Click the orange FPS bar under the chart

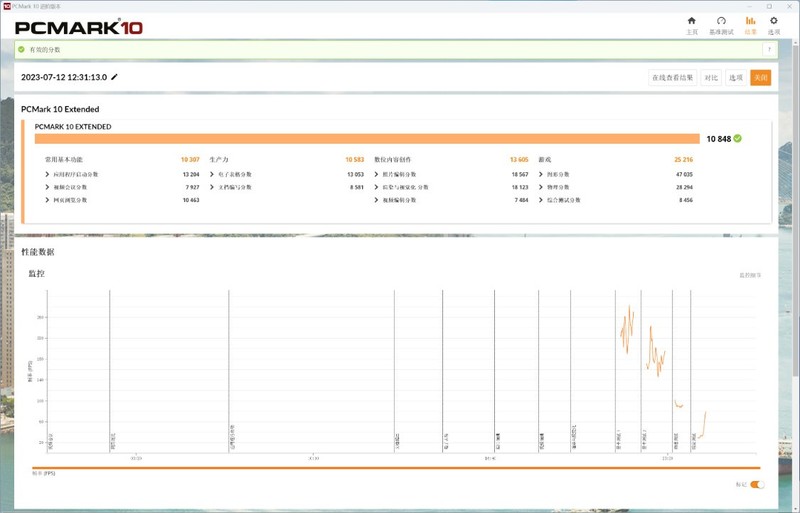point(396,467)
